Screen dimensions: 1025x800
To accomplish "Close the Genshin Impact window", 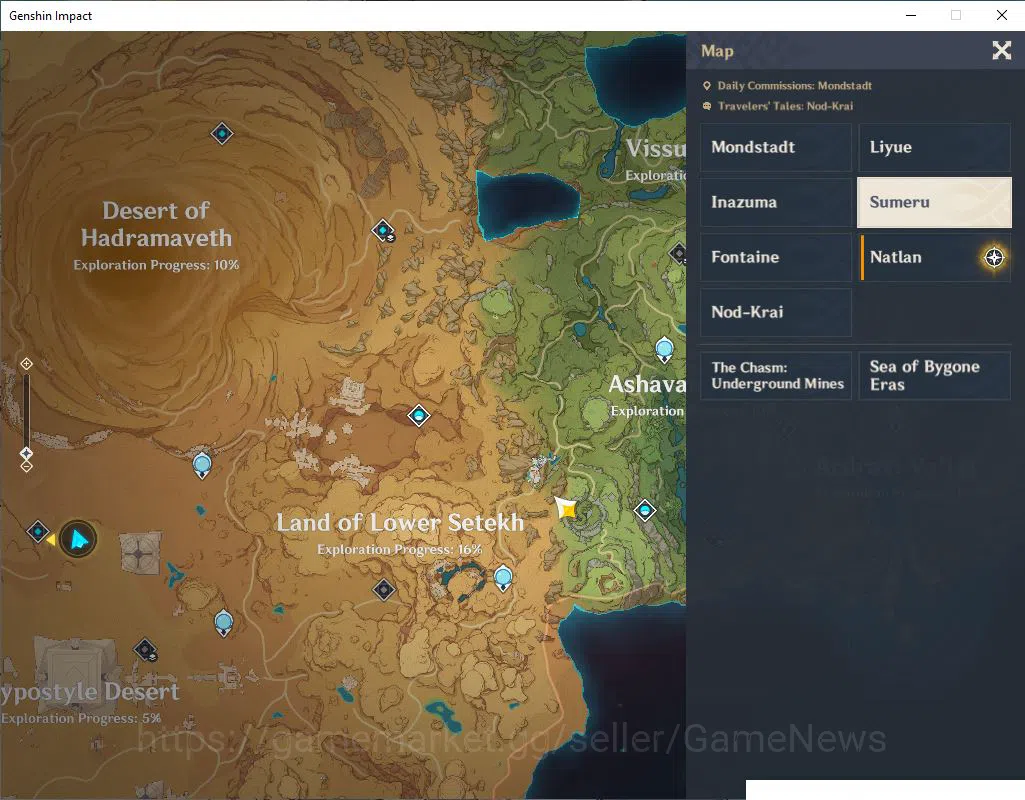I will [x=1001, y=15].
